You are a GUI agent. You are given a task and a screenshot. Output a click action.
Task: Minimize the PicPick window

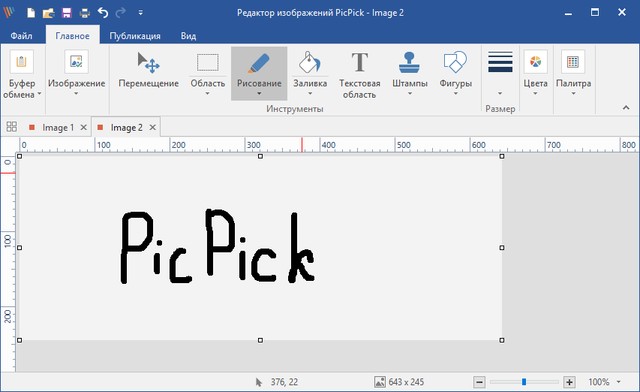[568, 13]
